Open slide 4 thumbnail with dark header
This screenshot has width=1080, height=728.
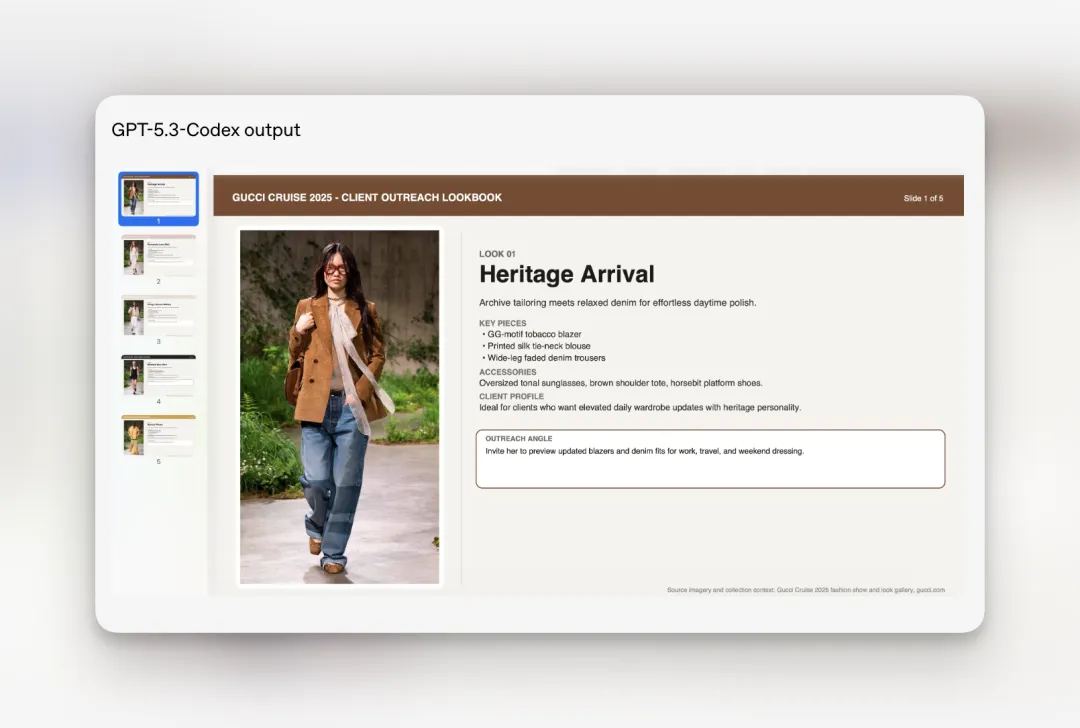point(158,375)
